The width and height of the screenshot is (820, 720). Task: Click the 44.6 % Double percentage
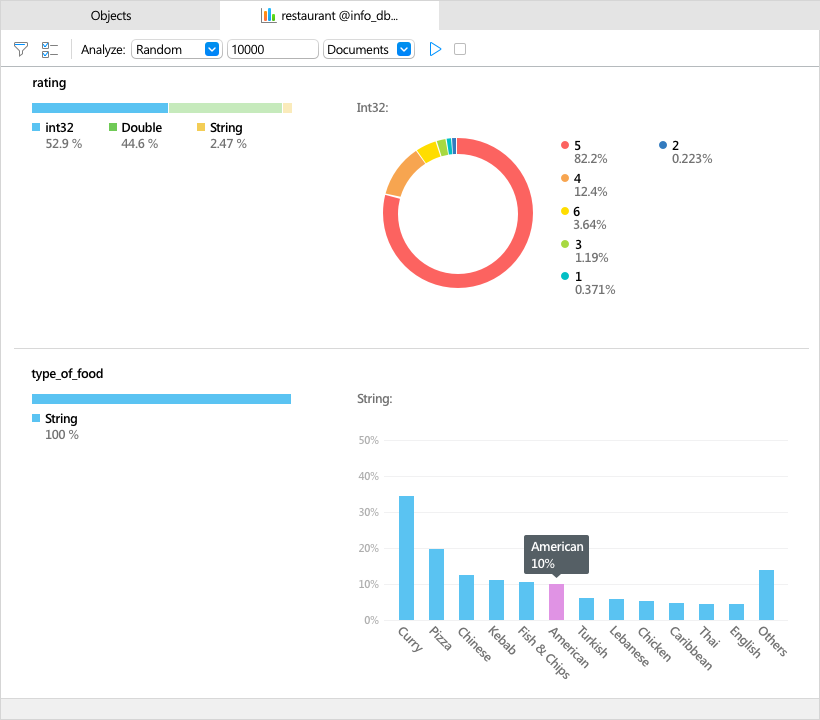tap(140, 144)
